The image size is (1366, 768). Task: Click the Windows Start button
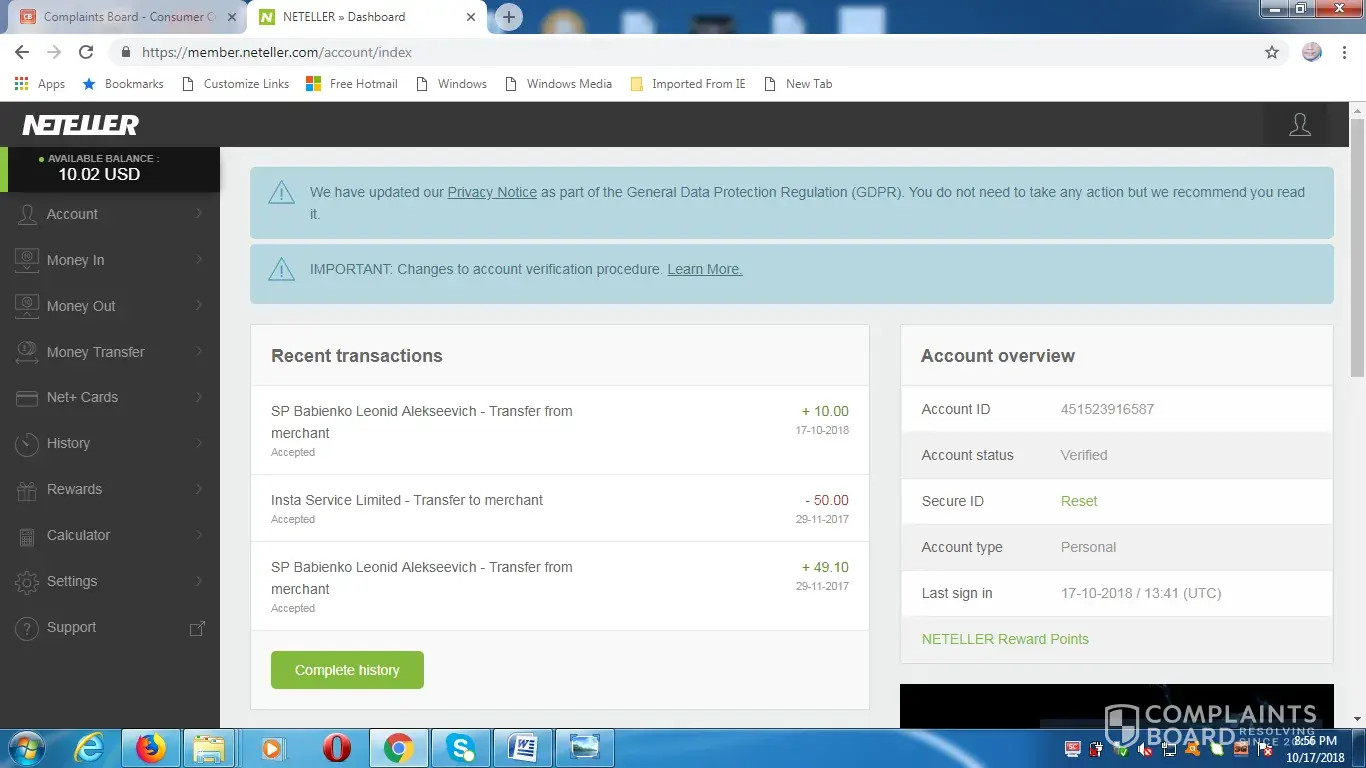(x=25, y=748)
